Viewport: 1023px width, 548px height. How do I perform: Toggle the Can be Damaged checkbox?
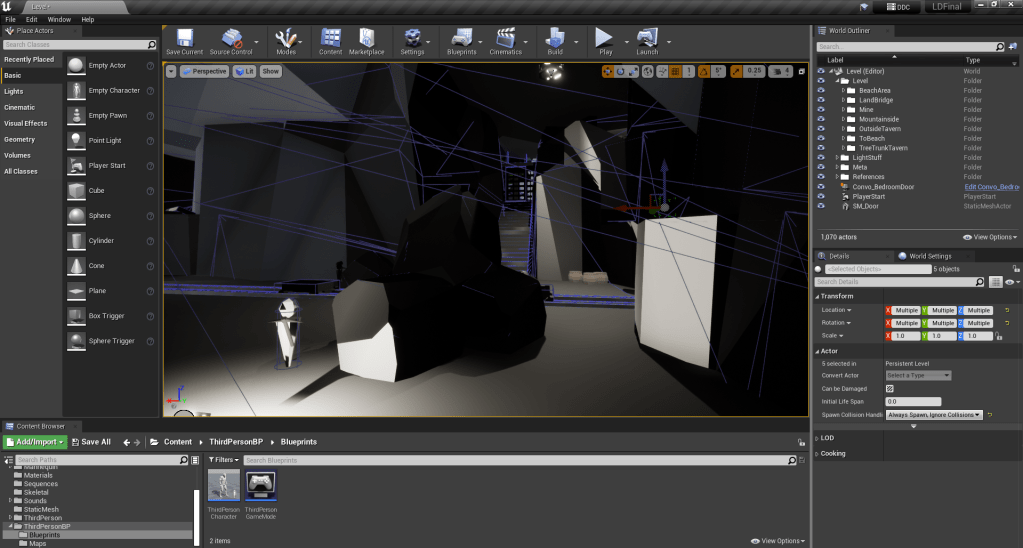[890, 388]
